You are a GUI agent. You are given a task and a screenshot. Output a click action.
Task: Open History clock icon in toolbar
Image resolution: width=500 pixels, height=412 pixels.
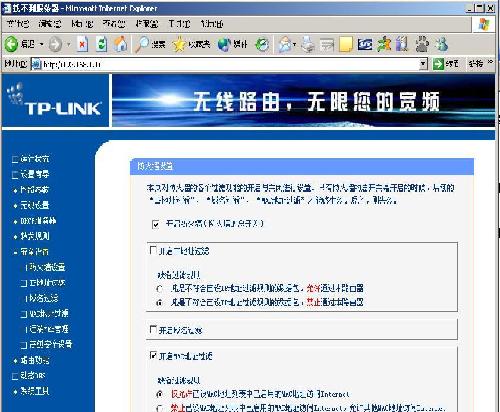[x=263, y=44]
